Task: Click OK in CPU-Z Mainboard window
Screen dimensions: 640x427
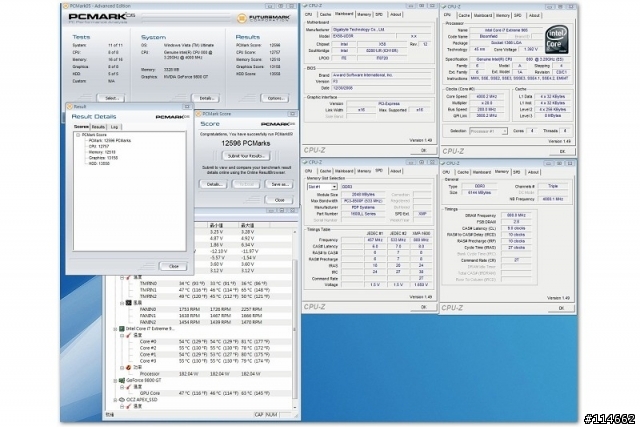Action: pyautogui.click(x=423, y=150)
